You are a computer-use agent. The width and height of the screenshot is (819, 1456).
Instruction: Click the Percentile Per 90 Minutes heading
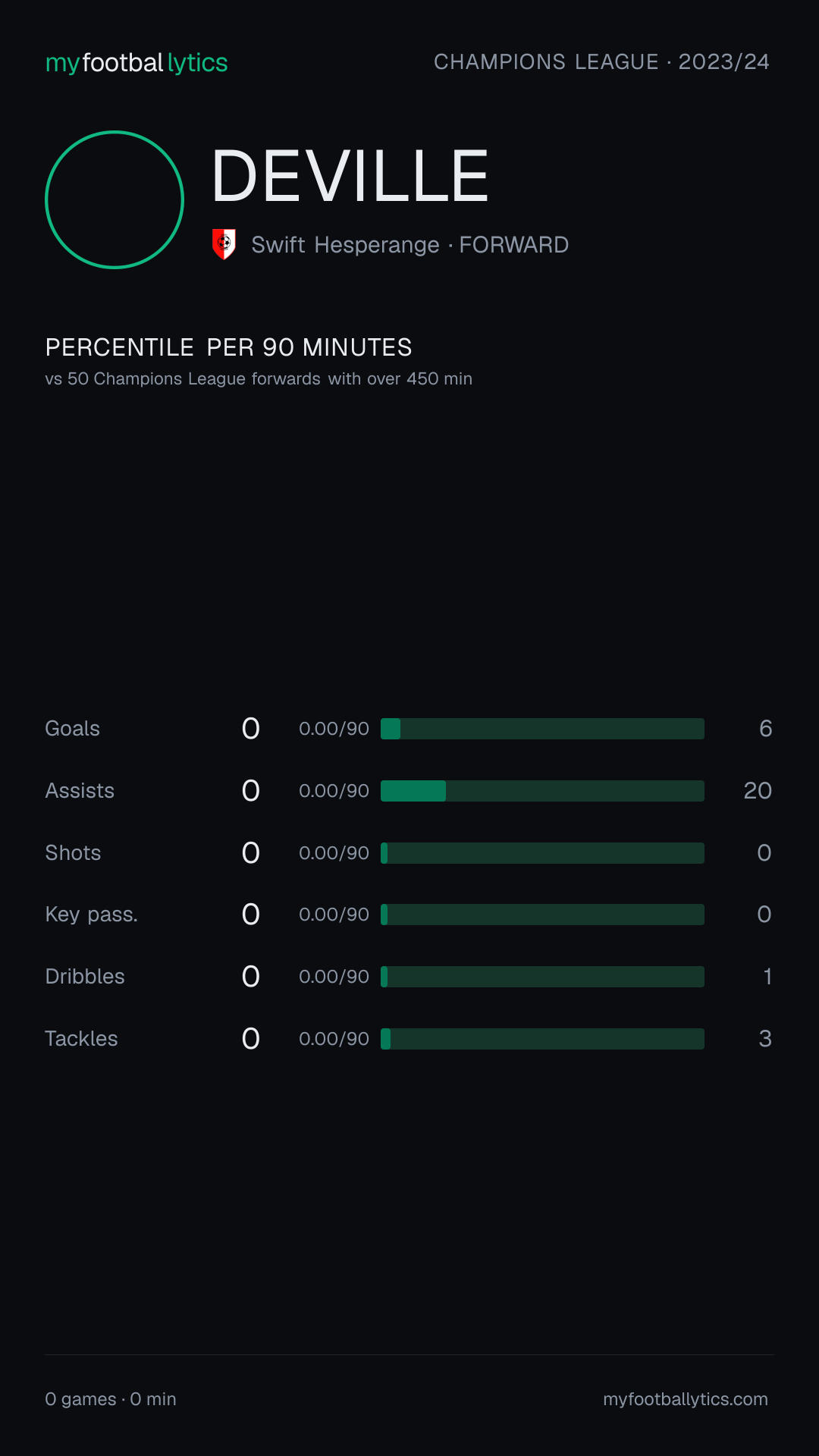(228, 347)
